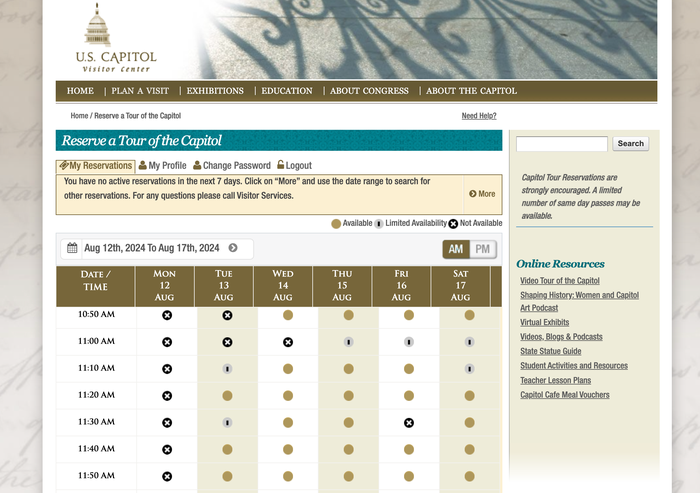Select the available 10:50 AM slot on Wed 14 Aug
This screenshot has height=493, width=700.
pyautogui.click(x=288, y=315)
